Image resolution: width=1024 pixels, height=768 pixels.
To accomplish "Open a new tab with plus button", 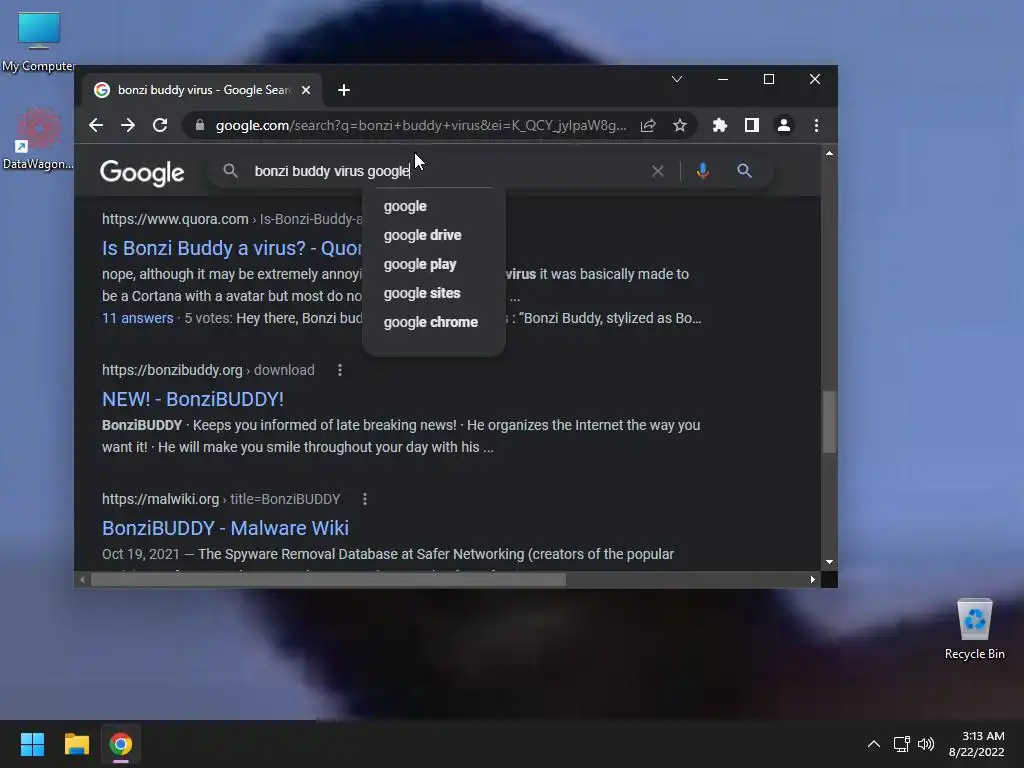I will 344,90.
